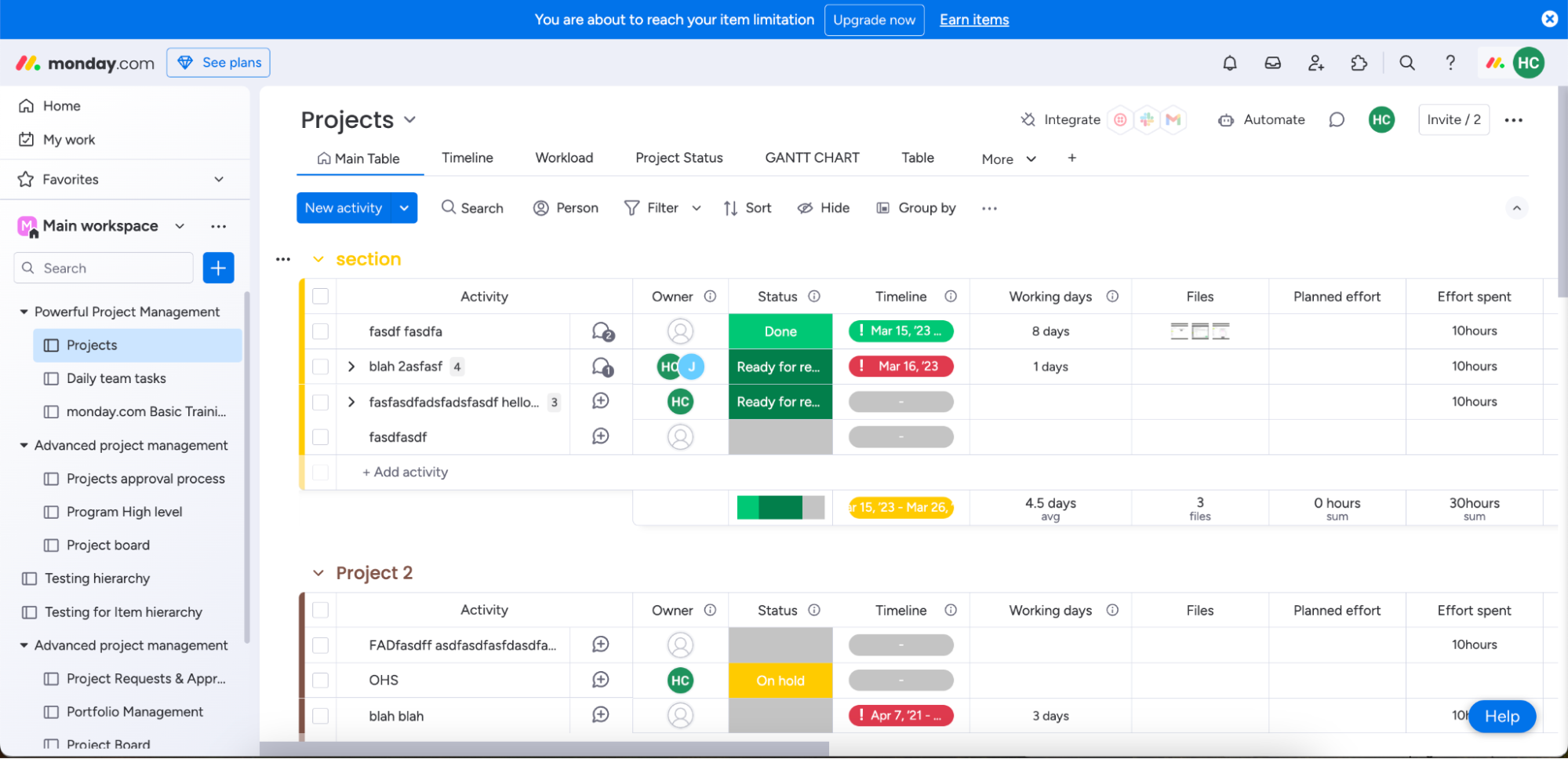Screen dimensions: 1568x759
Task: Check the FADfasdff row checkbox
Action: coord(320,645)
